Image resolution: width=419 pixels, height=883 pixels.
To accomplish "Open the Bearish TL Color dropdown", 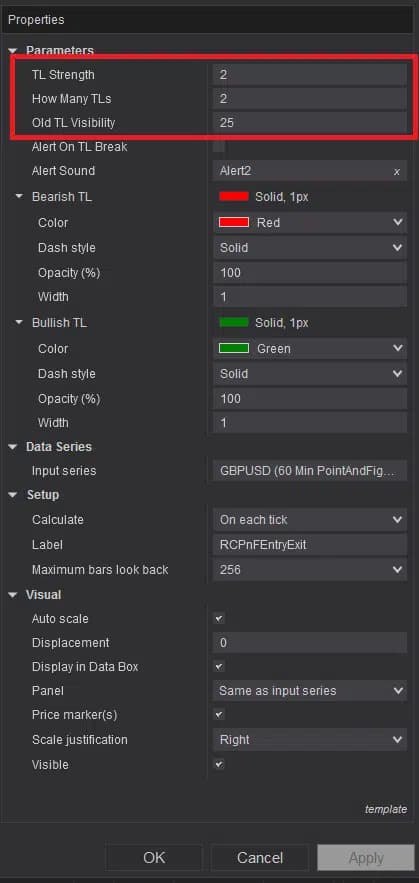I will click(310, 222).
